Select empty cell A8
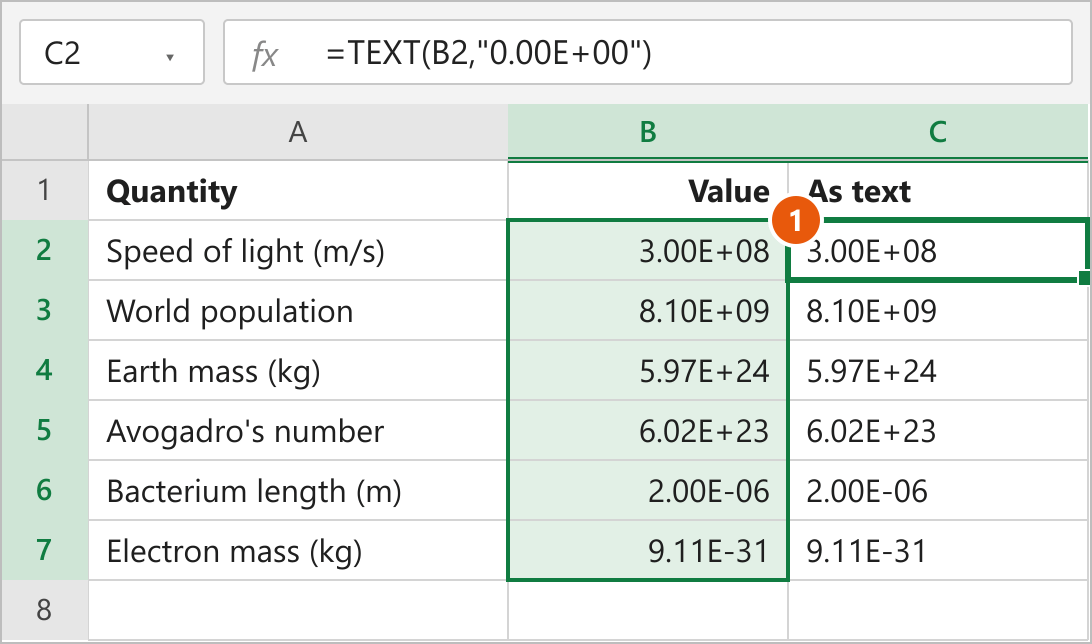This screenshot has height=644, width=1092. pos(298,610)
